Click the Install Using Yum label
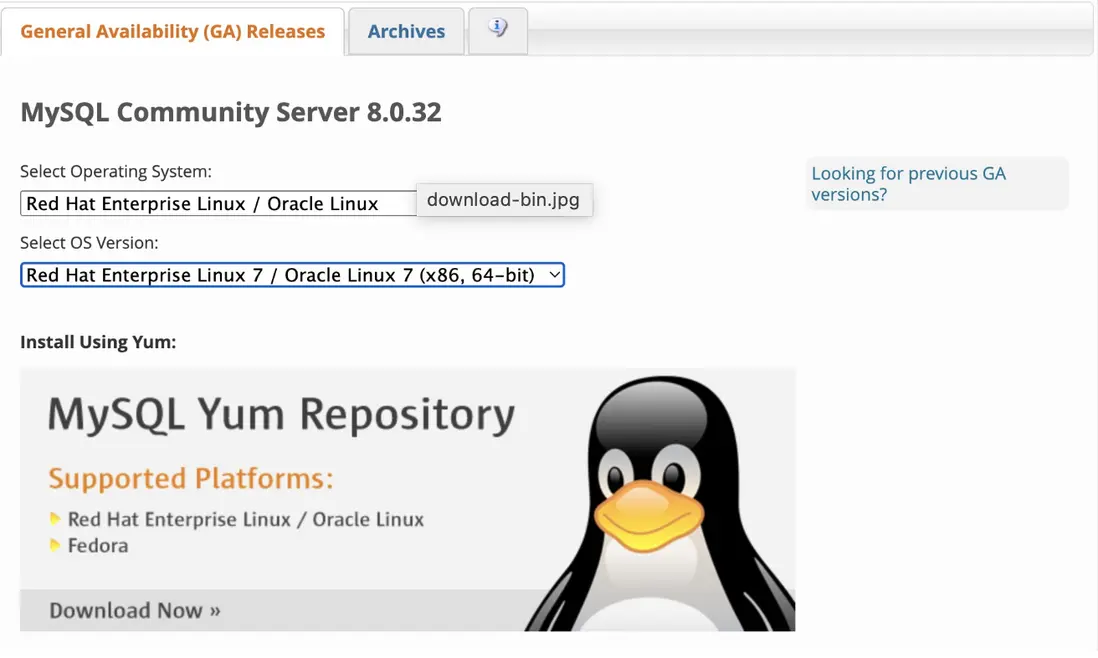The width and height of the screenshot is (1098, 658). [x=98, y=342]
